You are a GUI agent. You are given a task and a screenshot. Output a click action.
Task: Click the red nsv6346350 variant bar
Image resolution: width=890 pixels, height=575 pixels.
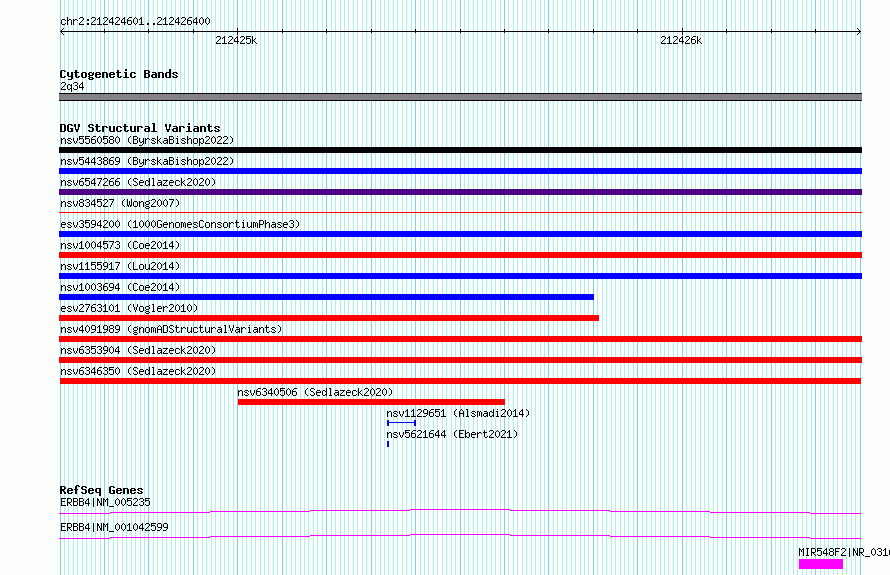(x=460, y=381)
